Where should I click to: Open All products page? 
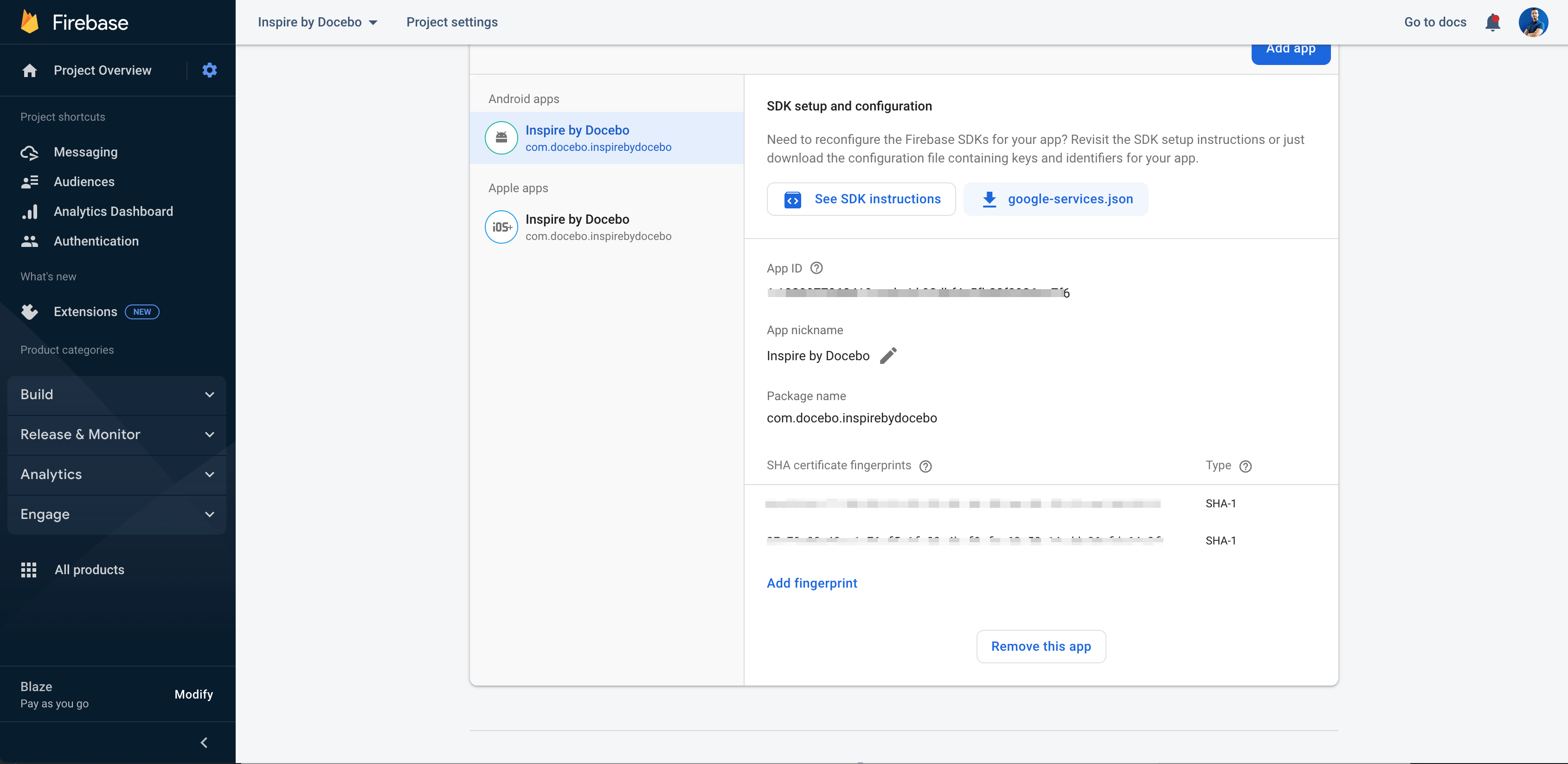90,570
